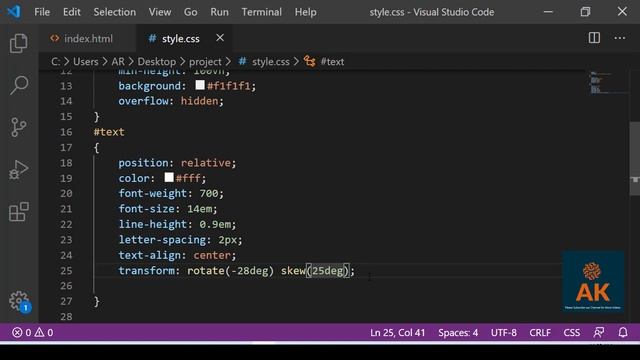This screenshot has width=640, height=360.
Task: Click 'position: relative;' on line 18
Action: point(177,163)
